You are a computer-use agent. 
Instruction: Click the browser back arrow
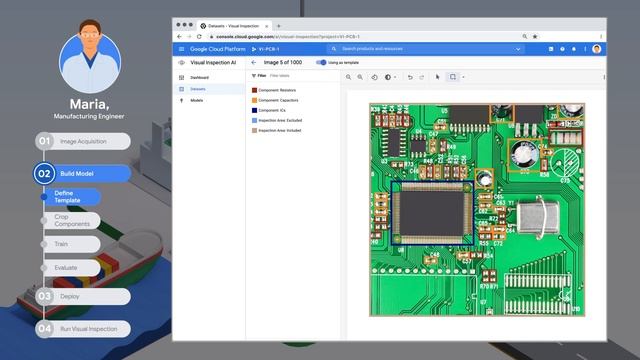tap(180, 37)
